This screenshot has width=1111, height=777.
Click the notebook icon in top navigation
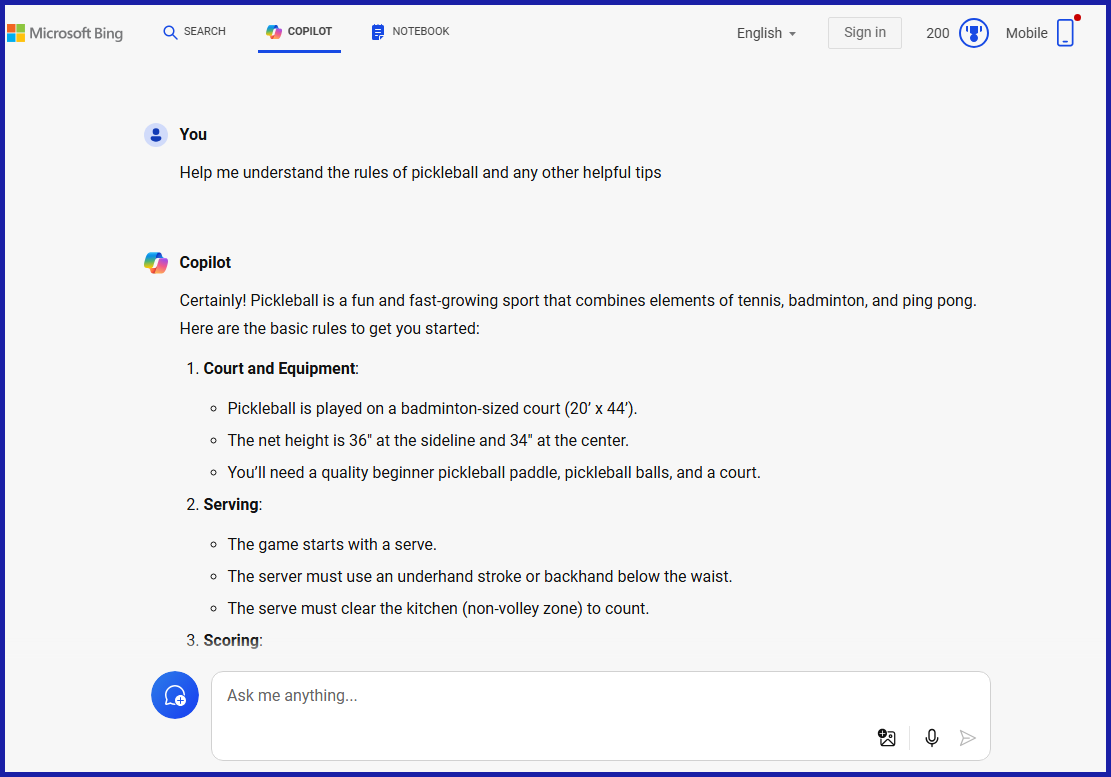(378, 32)
